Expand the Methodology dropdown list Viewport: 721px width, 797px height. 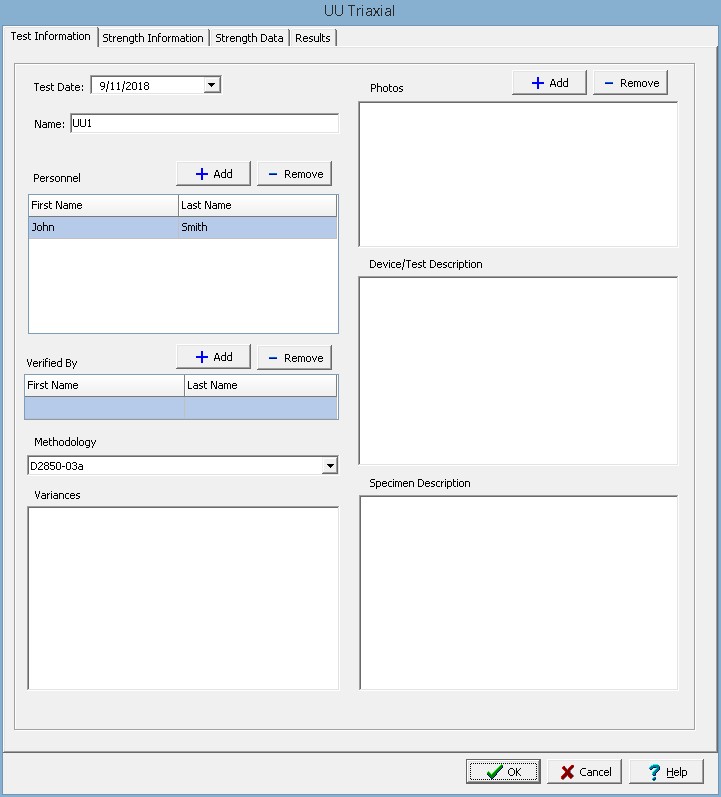tap(329, 465)
